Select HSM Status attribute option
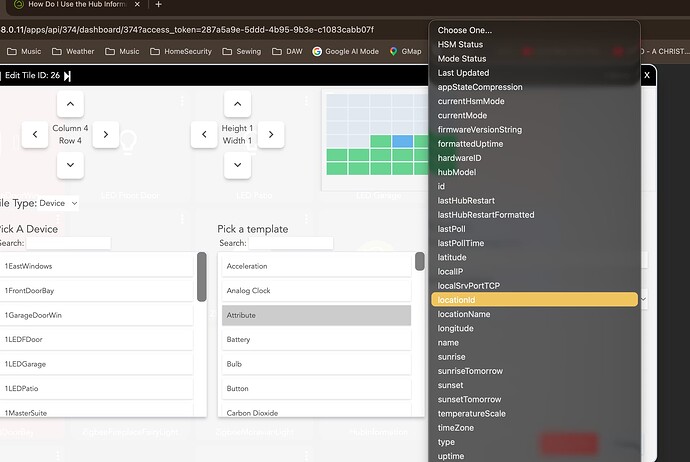Image resolution: width=690 pixels, height=462 pixels. coord(534,44)
